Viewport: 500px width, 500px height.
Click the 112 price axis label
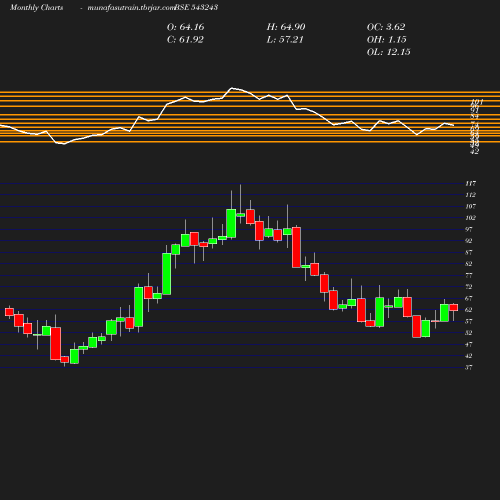[x=470, y=195]
